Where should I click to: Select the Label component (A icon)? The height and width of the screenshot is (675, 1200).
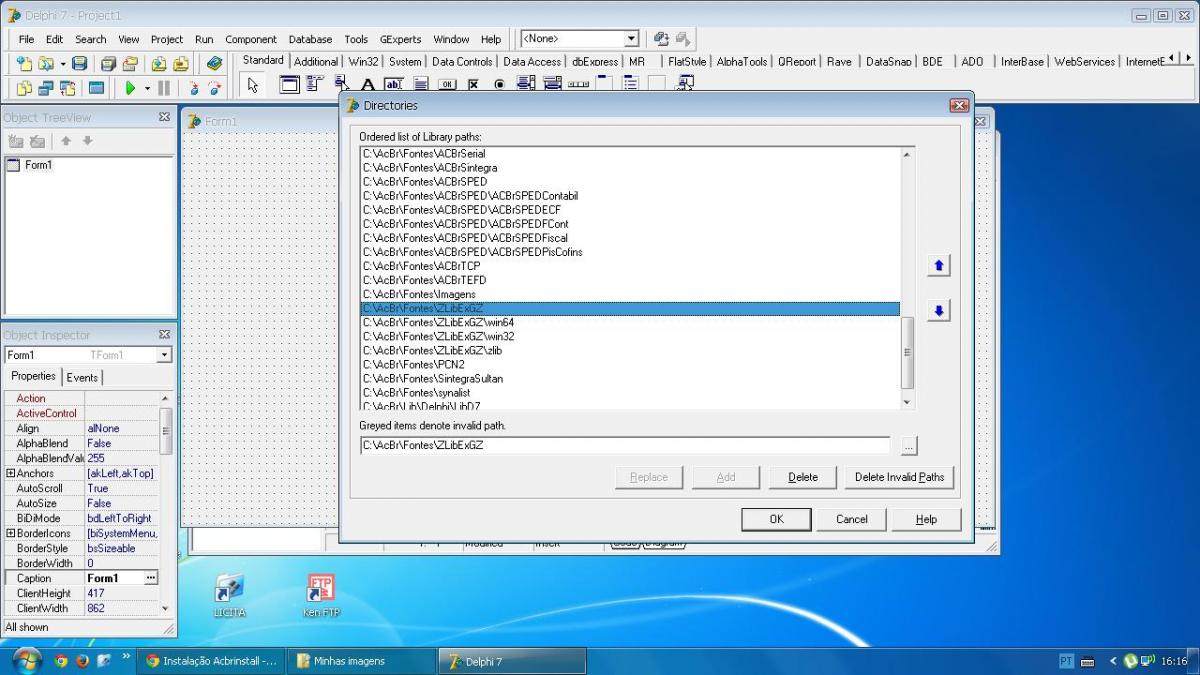tap(368, 85)
